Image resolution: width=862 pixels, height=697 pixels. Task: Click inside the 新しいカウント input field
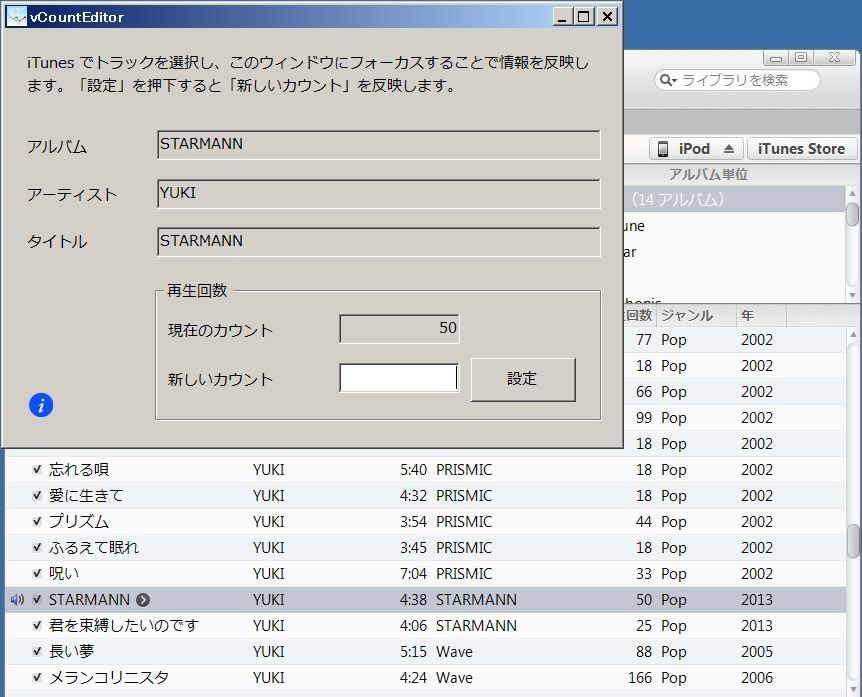(398, 378)
